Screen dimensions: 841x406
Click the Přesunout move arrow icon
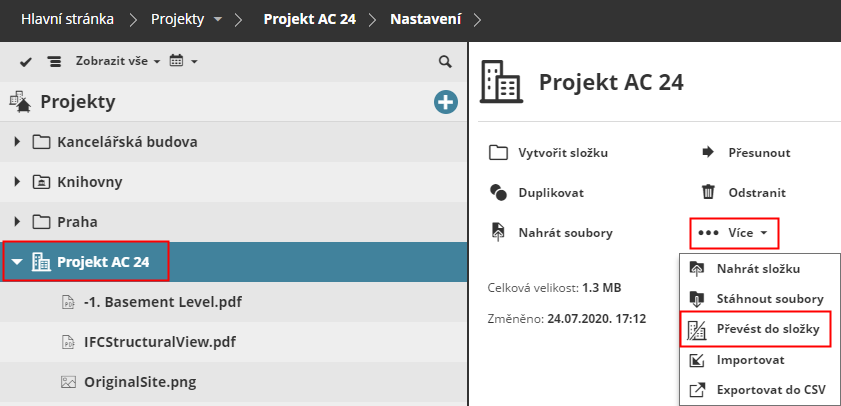(708, 153)
